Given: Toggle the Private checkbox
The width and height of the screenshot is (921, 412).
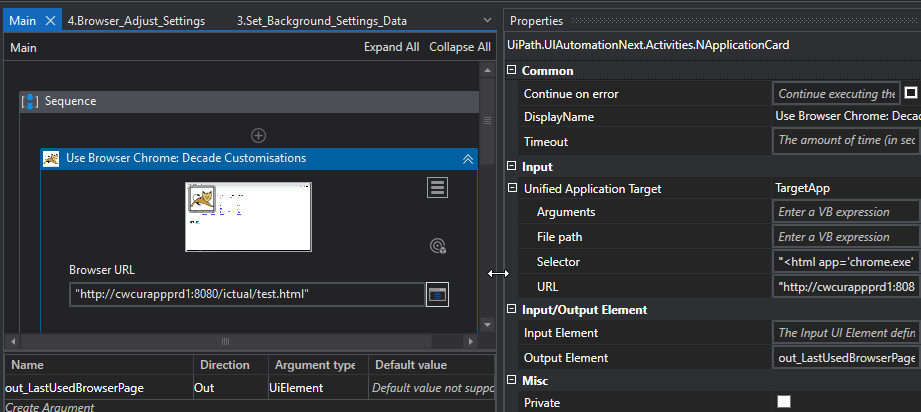Looking at the screenshot, I should pos(784,402).
